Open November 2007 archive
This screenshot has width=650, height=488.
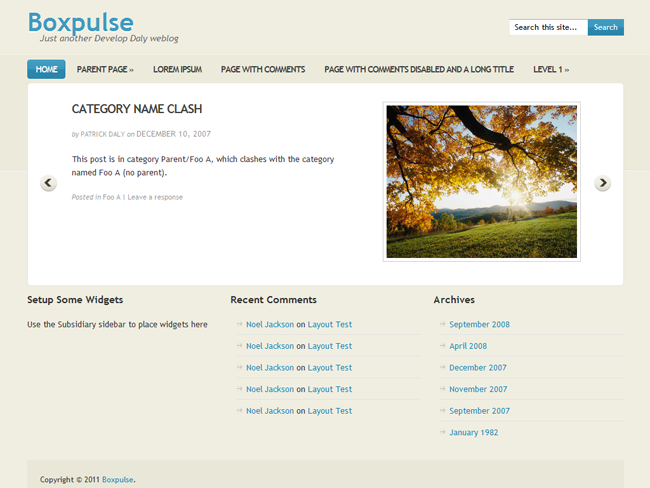(x=478, y=389)
